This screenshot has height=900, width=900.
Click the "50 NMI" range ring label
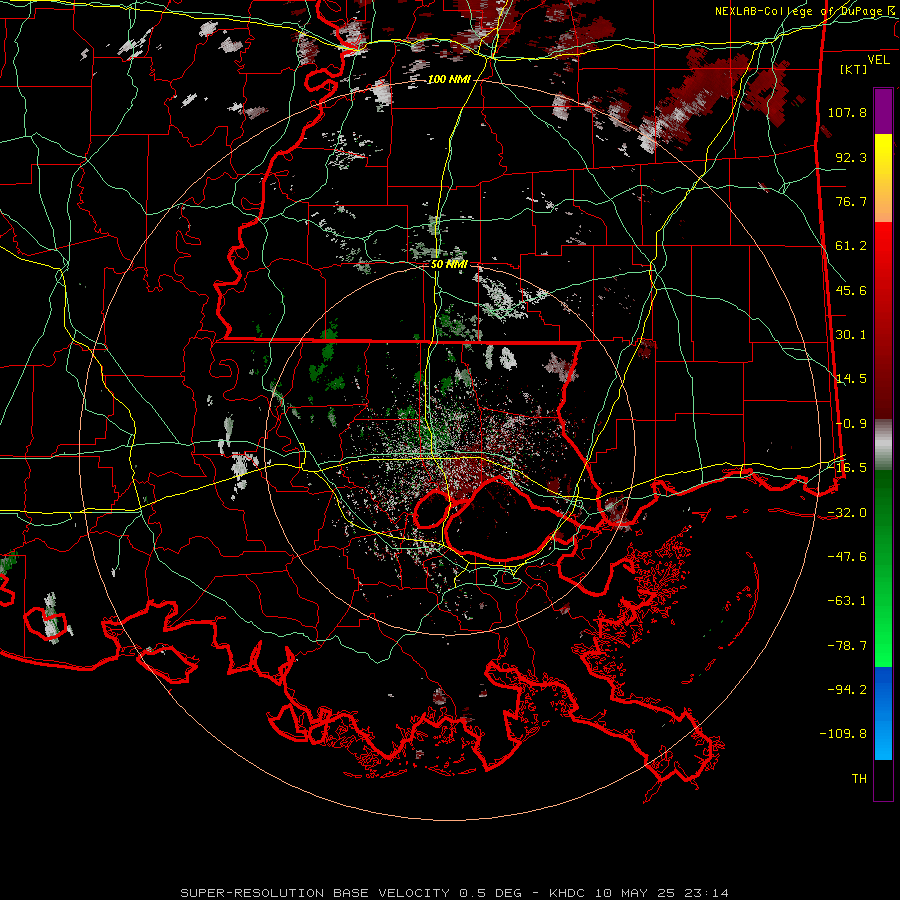449,264
